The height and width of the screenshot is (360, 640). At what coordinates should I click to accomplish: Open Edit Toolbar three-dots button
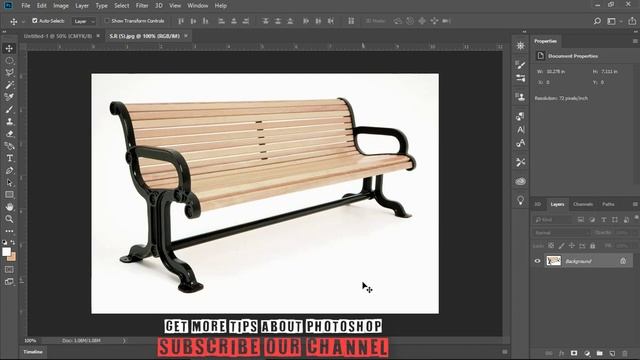tap(9, 231)
